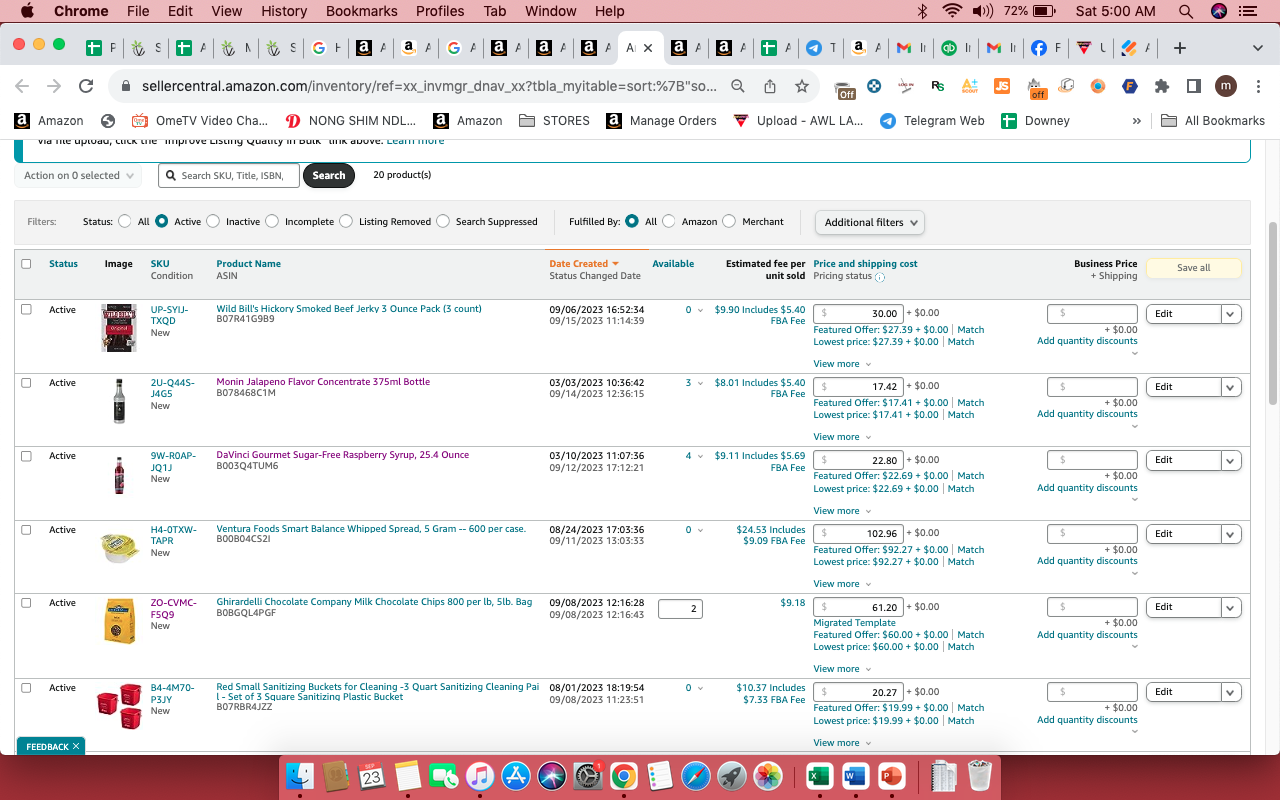Screen dimensions: 1280x800
Task: Filter Fulfilled By Merchant
Action: pos(728,221)
